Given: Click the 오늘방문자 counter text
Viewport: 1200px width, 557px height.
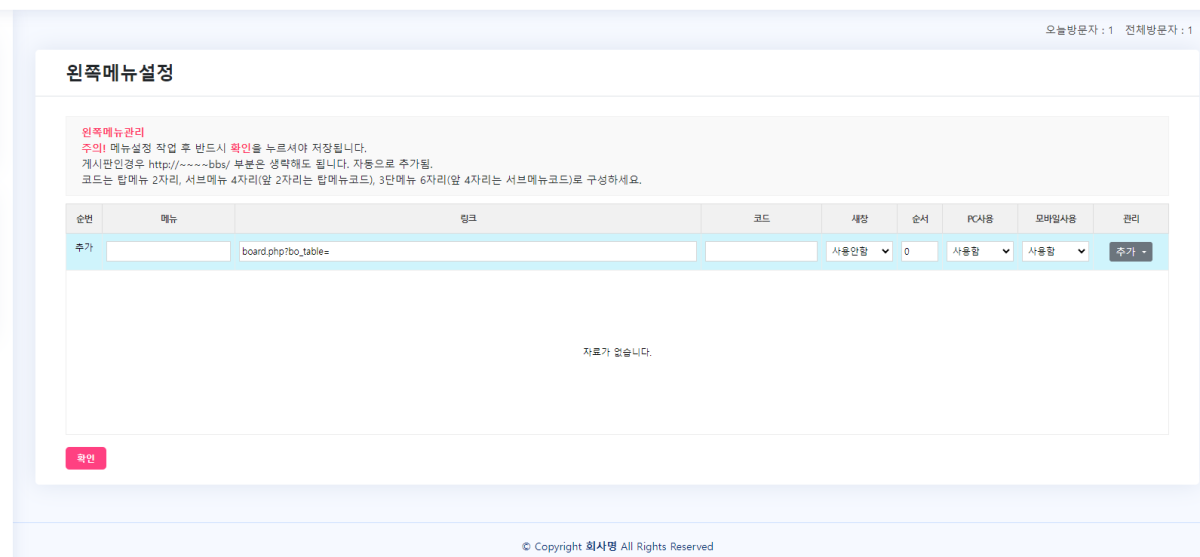Looking at the screenshot, I should coord(1079,30).
